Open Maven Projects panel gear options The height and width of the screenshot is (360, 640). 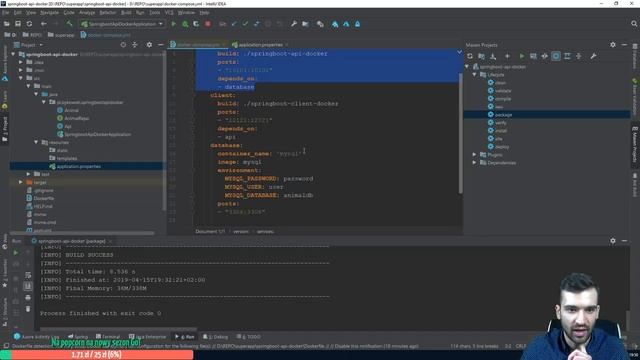point(613,44)
